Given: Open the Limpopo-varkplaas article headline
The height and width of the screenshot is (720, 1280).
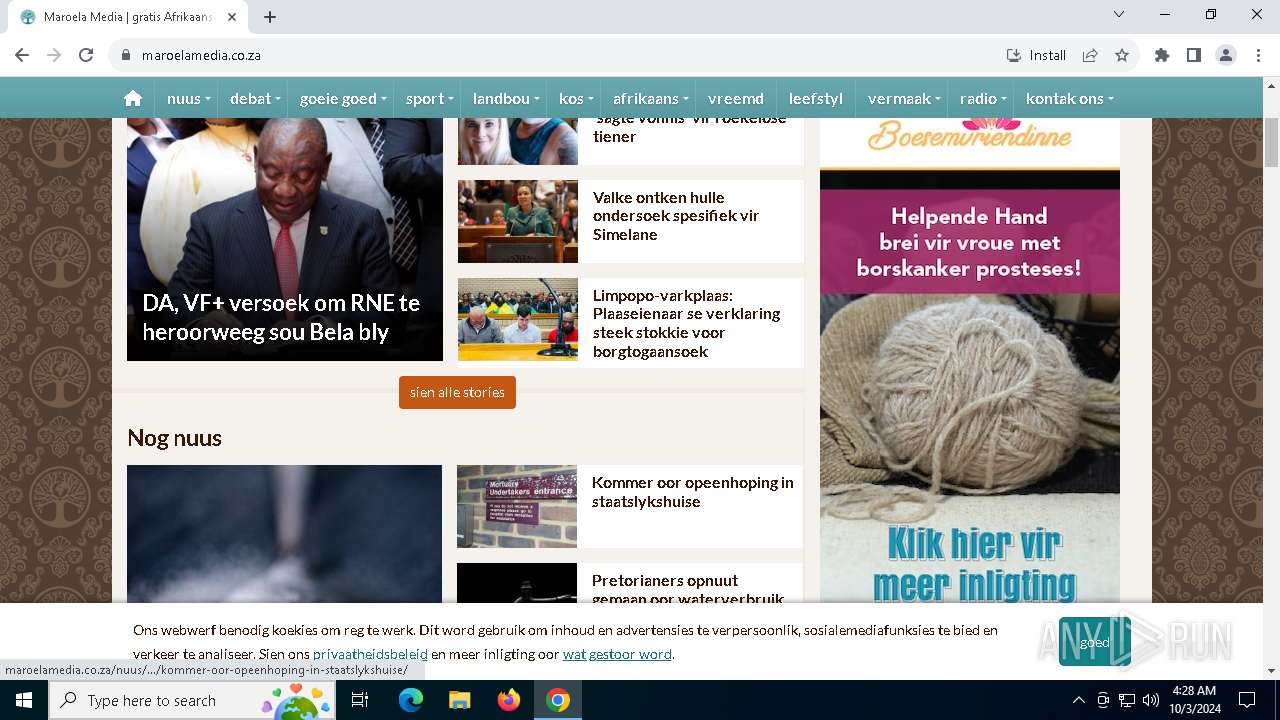Looking at the screenshot, I should [x=686, y=323].
